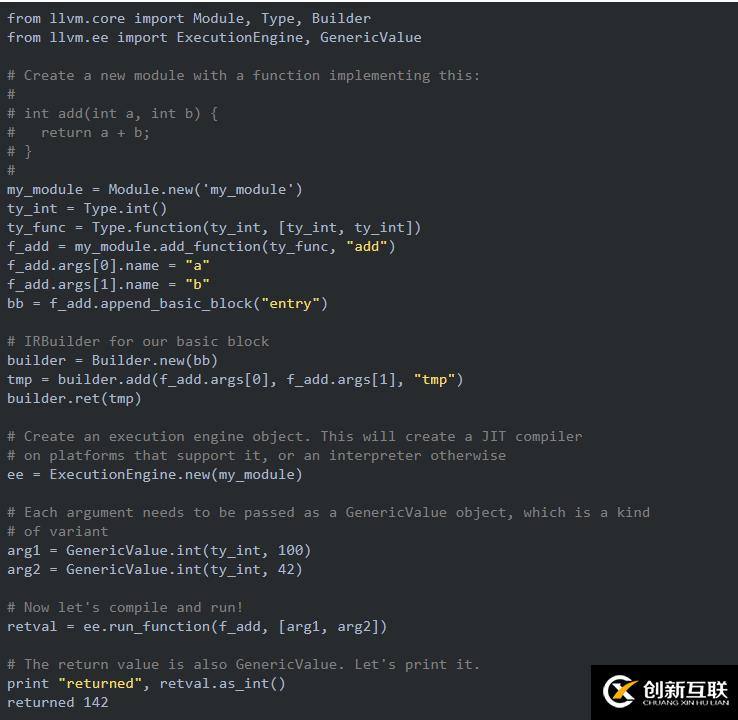
Task: Click the Chinese watermark text at bottom right
Action: [x=685, y=690]
